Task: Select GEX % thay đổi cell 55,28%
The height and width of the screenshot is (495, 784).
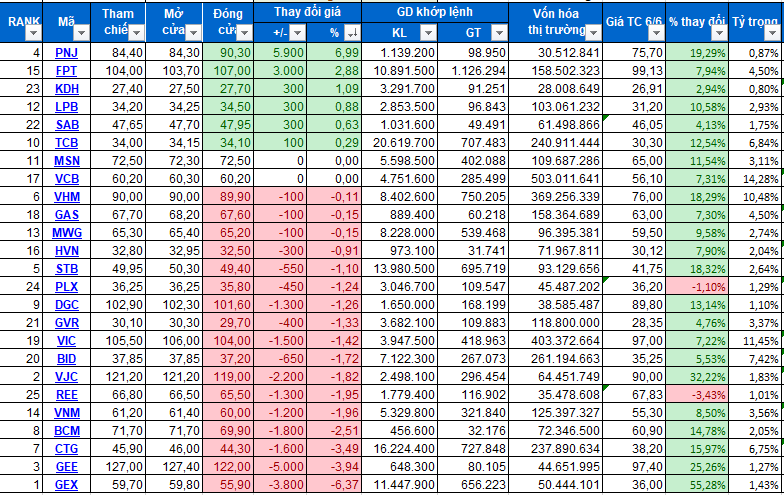Action: coord(697,484)
